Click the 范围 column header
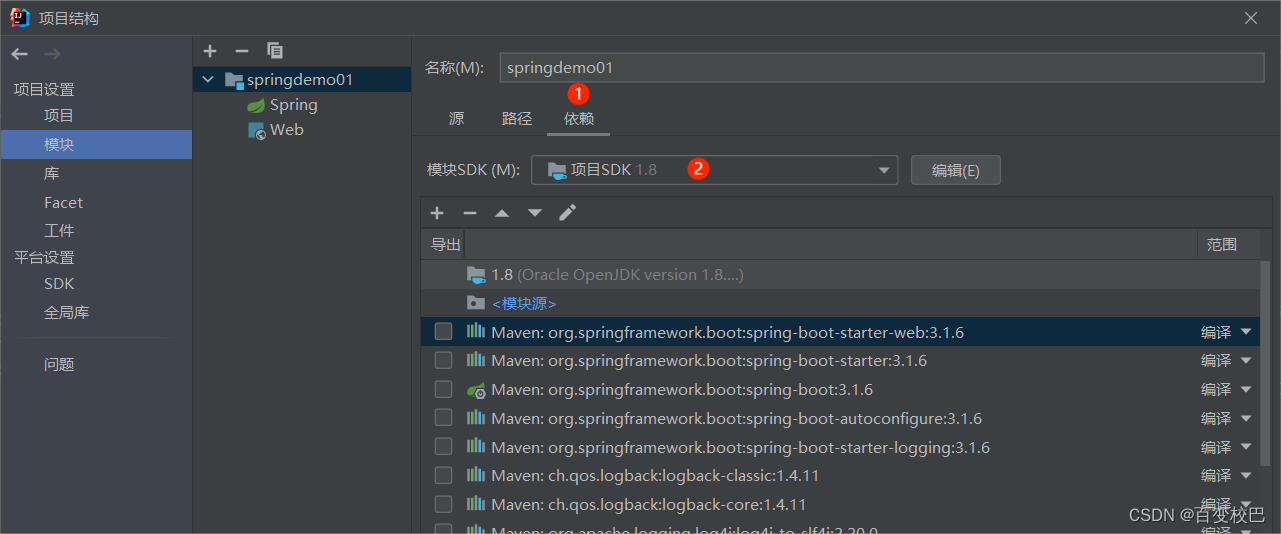The height and width of the screenshot is (534, 1281). 1222,244
